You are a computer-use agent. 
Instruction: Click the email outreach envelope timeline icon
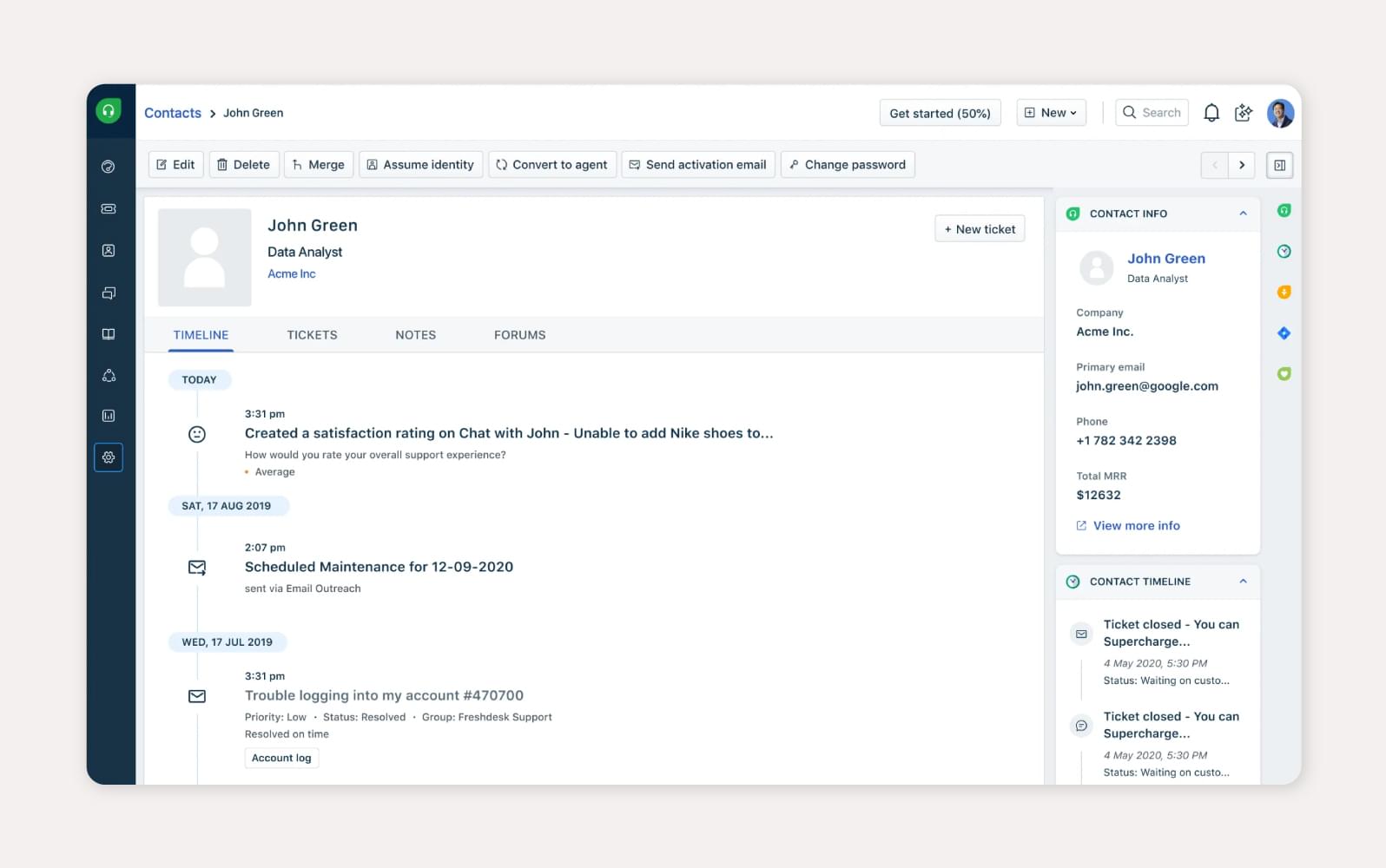[x=197, y=568]
